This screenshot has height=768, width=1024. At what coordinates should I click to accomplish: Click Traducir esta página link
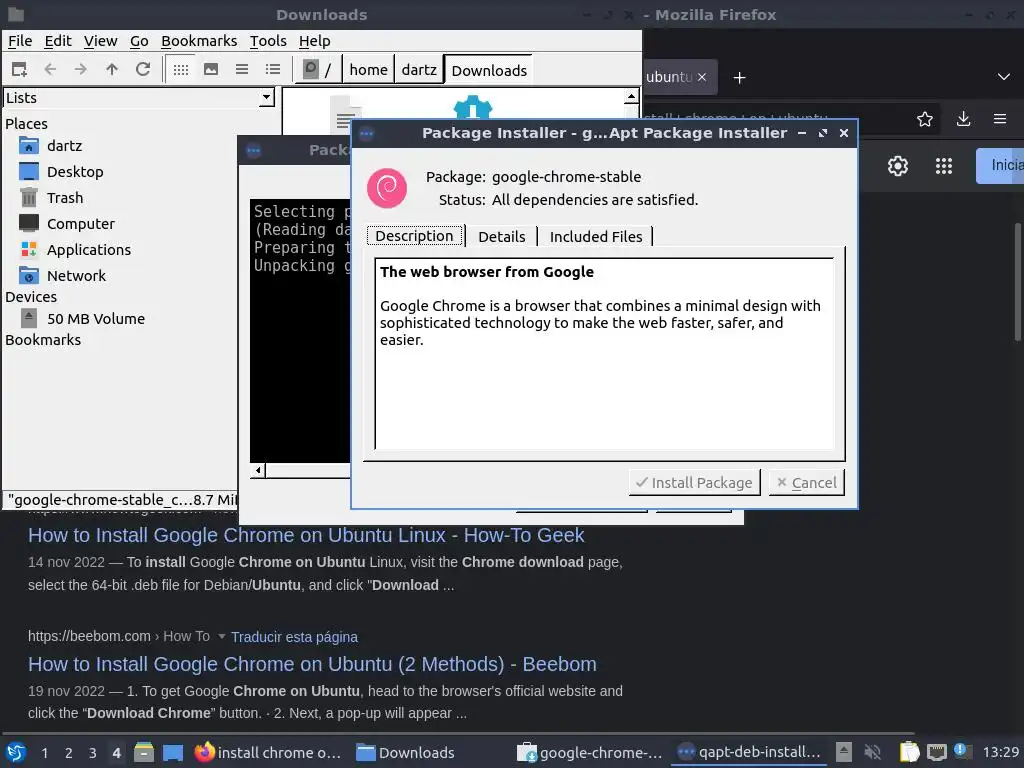tap(294, 637)
